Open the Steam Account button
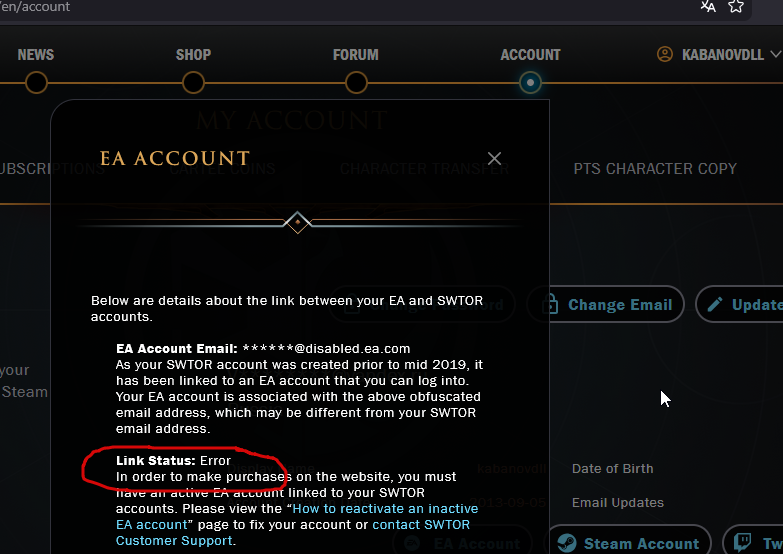 click(x=629, y=542)
